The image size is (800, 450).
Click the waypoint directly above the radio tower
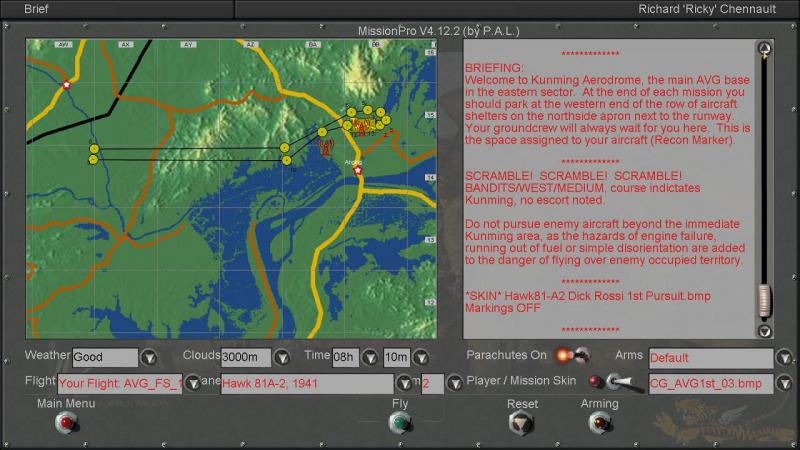pyautogui.click(x=322, y=132)
